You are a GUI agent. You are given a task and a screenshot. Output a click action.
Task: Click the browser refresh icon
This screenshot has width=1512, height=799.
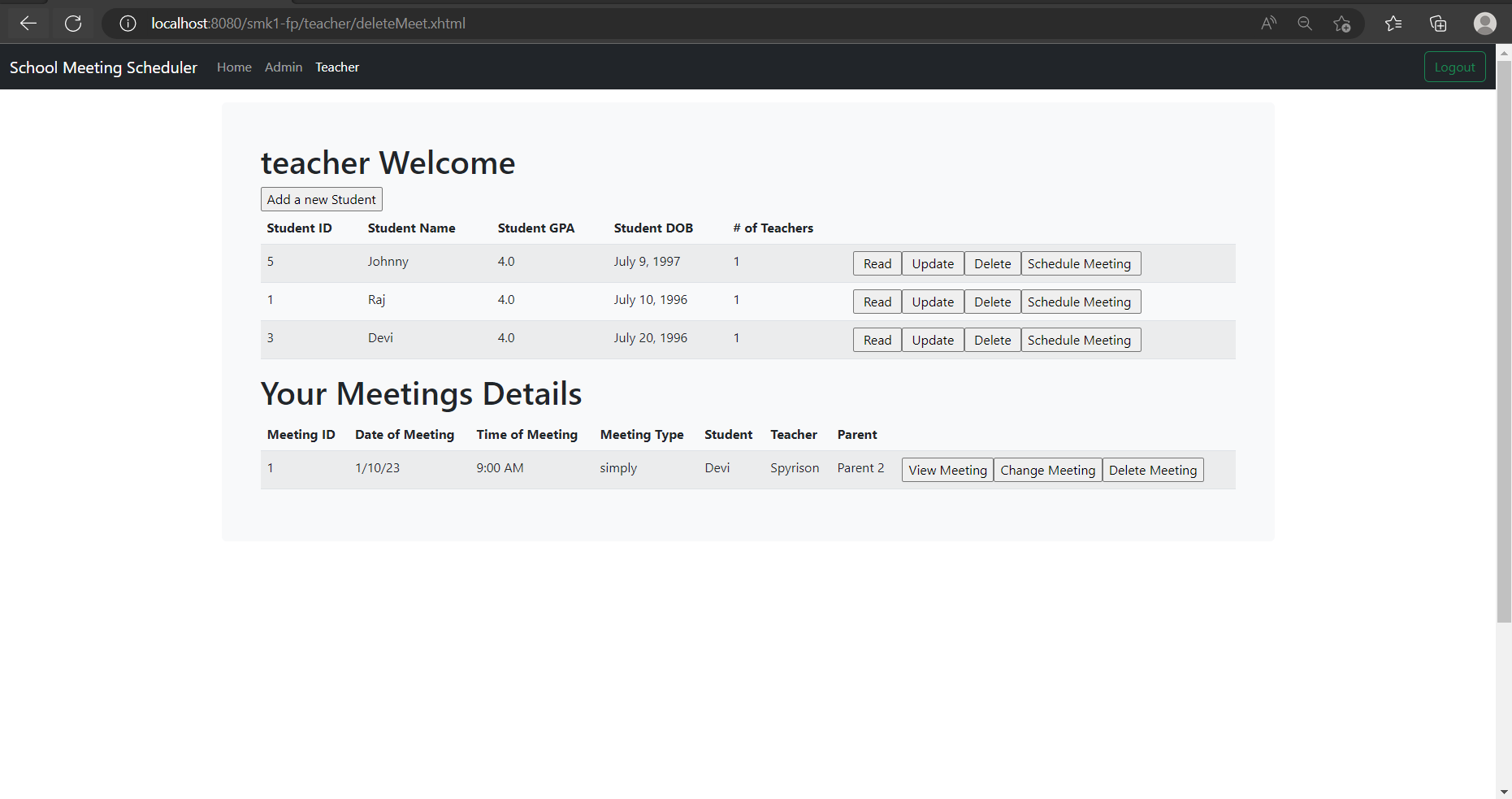[73, 24]
